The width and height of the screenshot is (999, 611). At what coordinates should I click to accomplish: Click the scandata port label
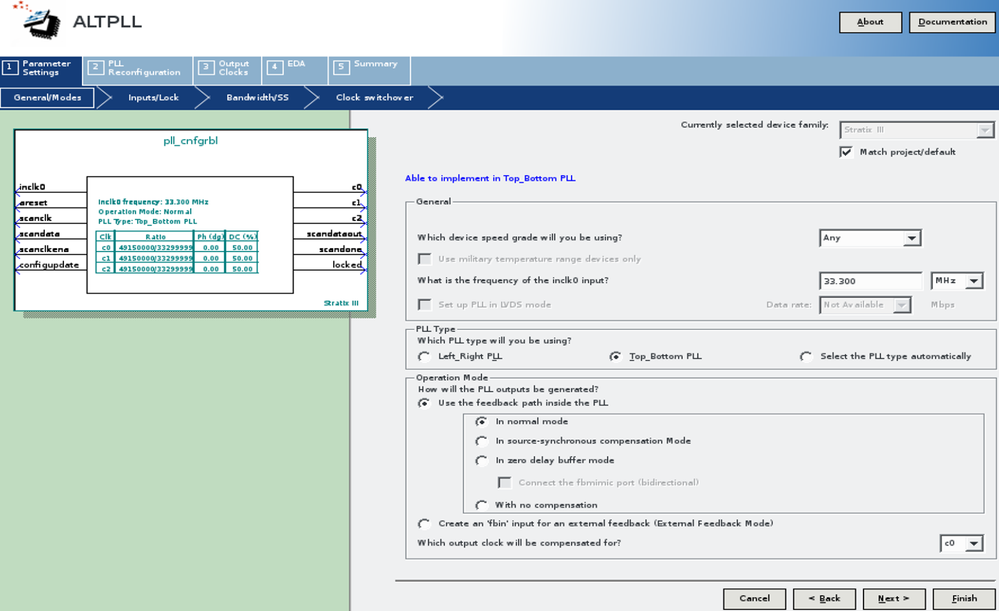coord(39,234)
